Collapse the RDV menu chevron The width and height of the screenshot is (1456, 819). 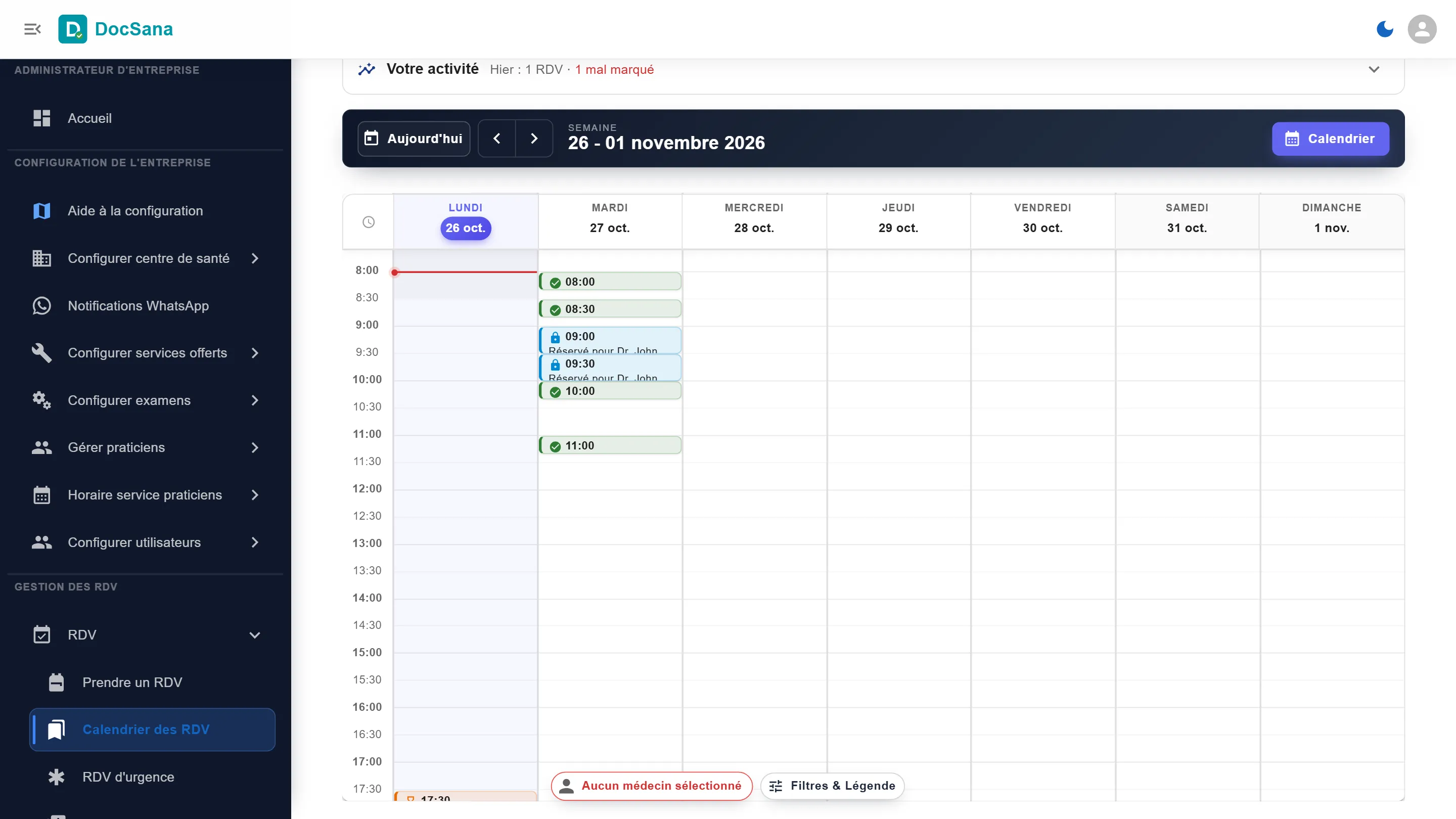click(255, 635)
